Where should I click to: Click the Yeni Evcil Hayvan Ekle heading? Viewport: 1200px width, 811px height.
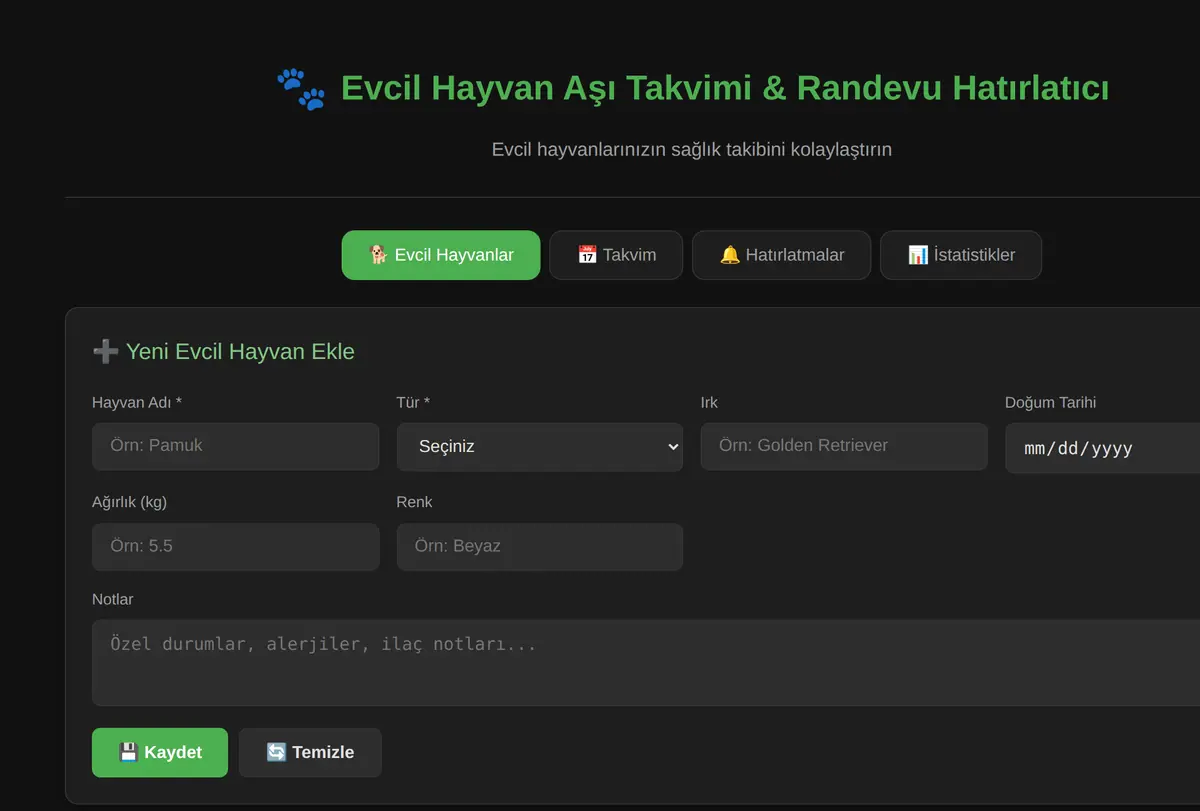click(223, 352)
